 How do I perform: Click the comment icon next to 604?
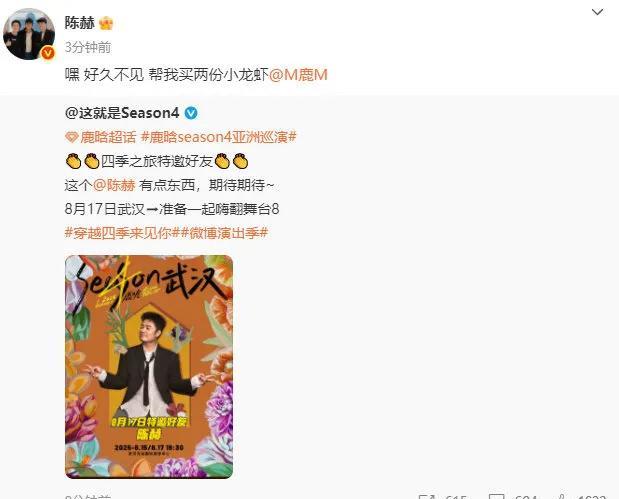pyautogui.click(x=496, y=497)
